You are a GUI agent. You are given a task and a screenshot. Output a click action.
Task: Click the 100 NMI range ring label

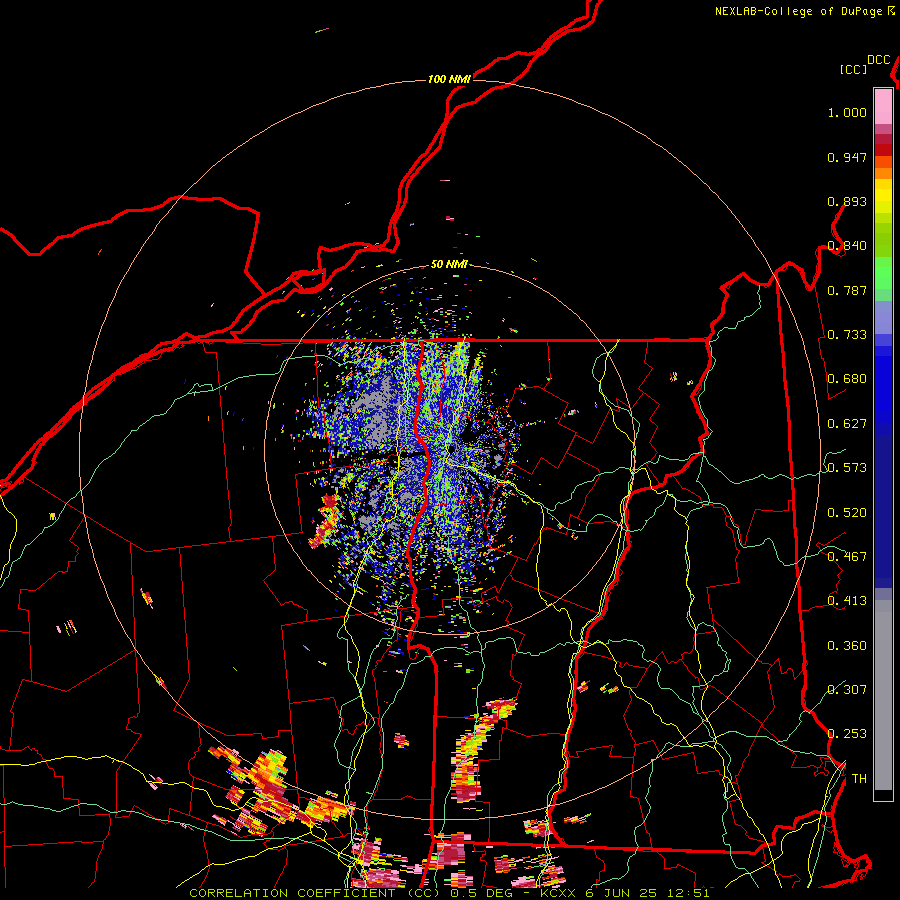tap(449, 79)
